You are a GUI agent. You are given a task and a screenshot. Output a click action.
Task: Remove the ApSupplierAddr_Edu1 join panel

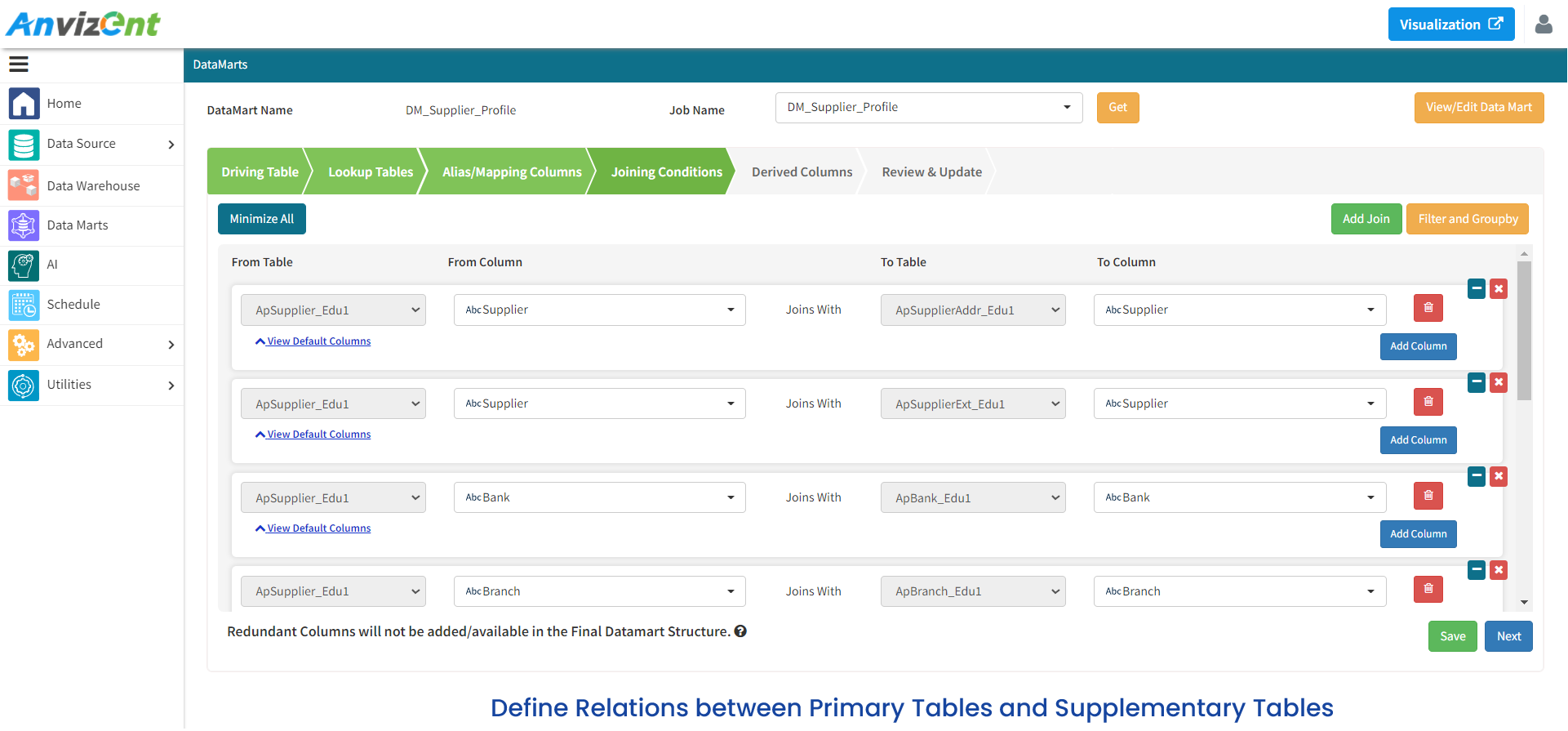(1499, 288)
